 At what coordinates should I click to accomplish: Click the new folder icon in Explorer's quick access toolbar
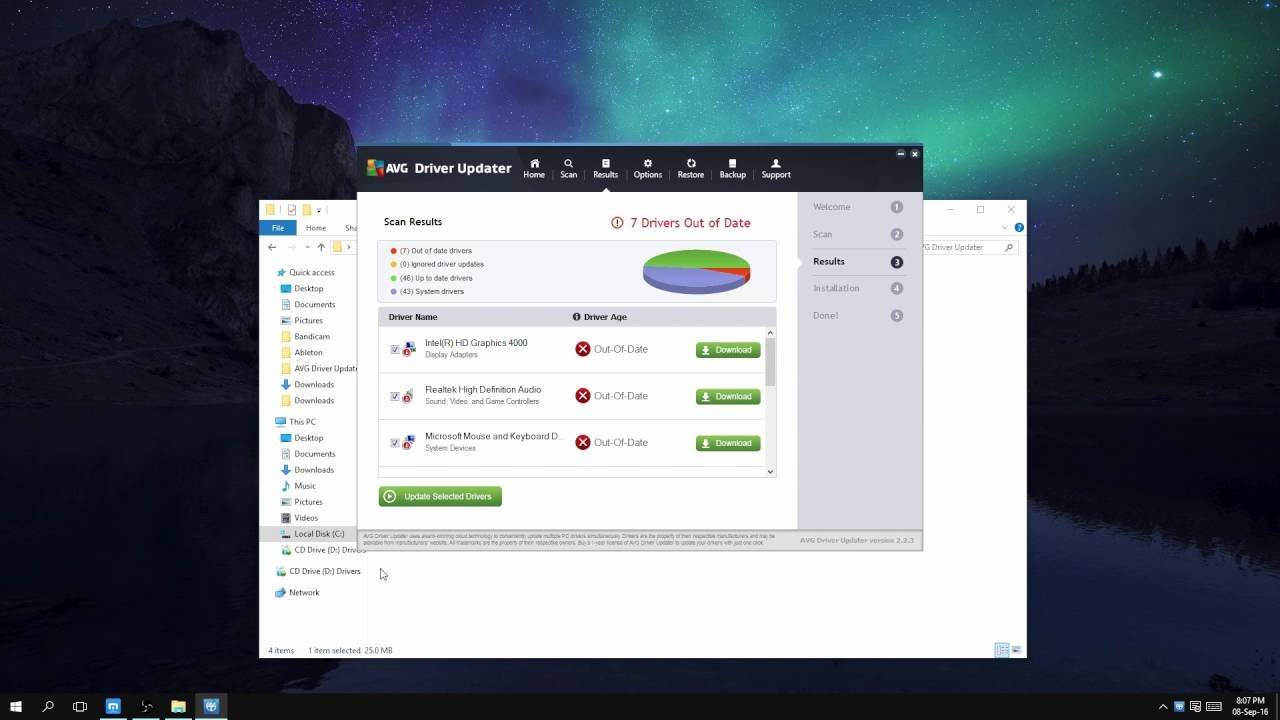pyautogui.click(x=307, y=210)
